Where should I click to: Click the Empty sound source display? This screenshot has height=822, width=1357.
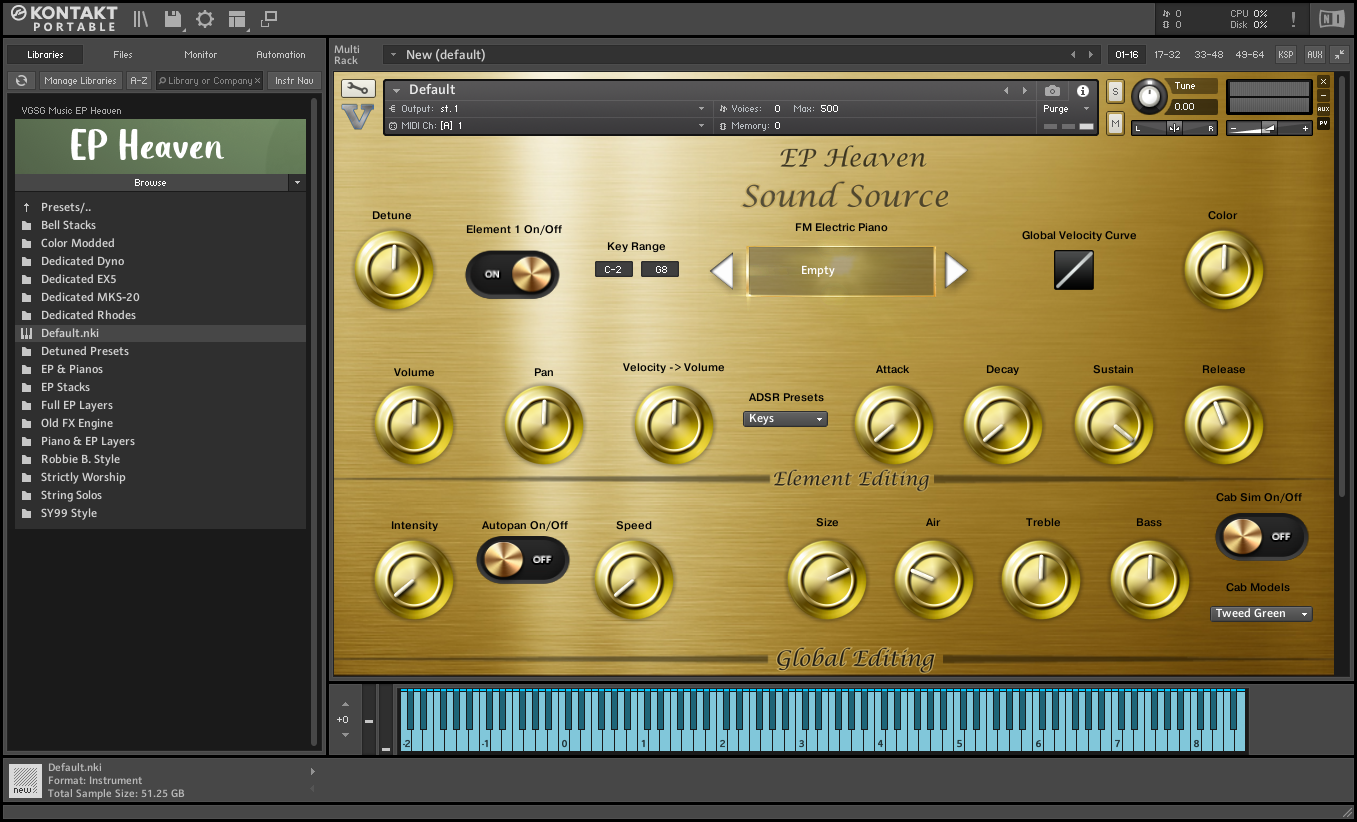841,271
